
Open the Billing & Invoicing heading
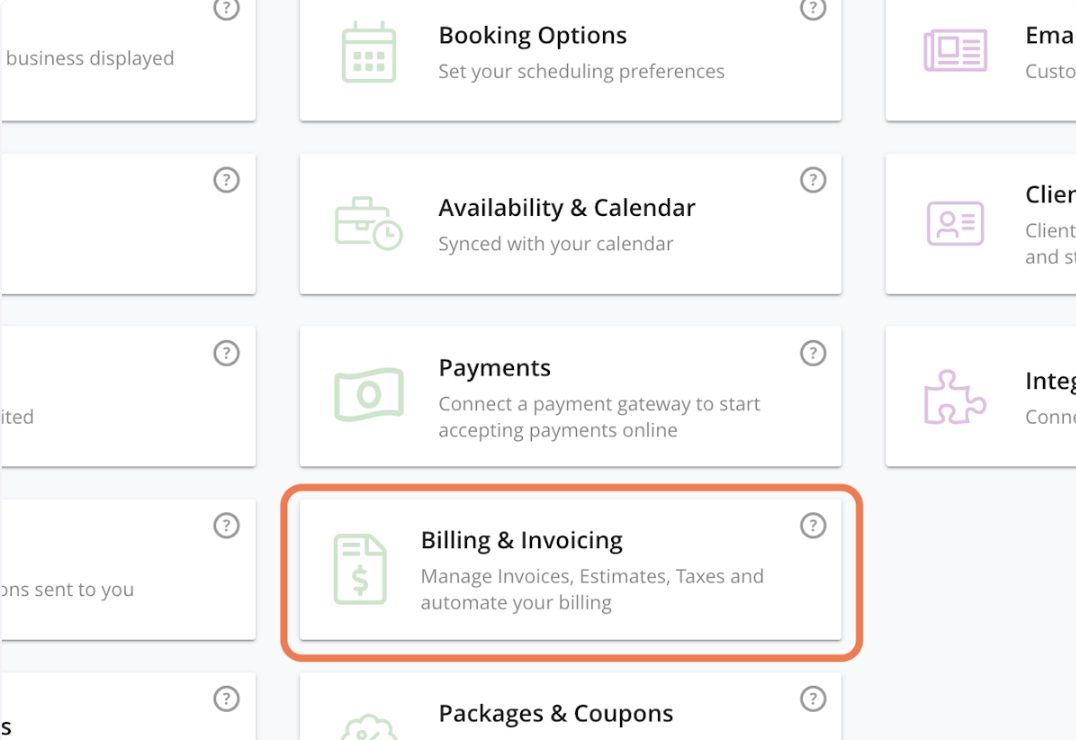click(x=521, y=541)
